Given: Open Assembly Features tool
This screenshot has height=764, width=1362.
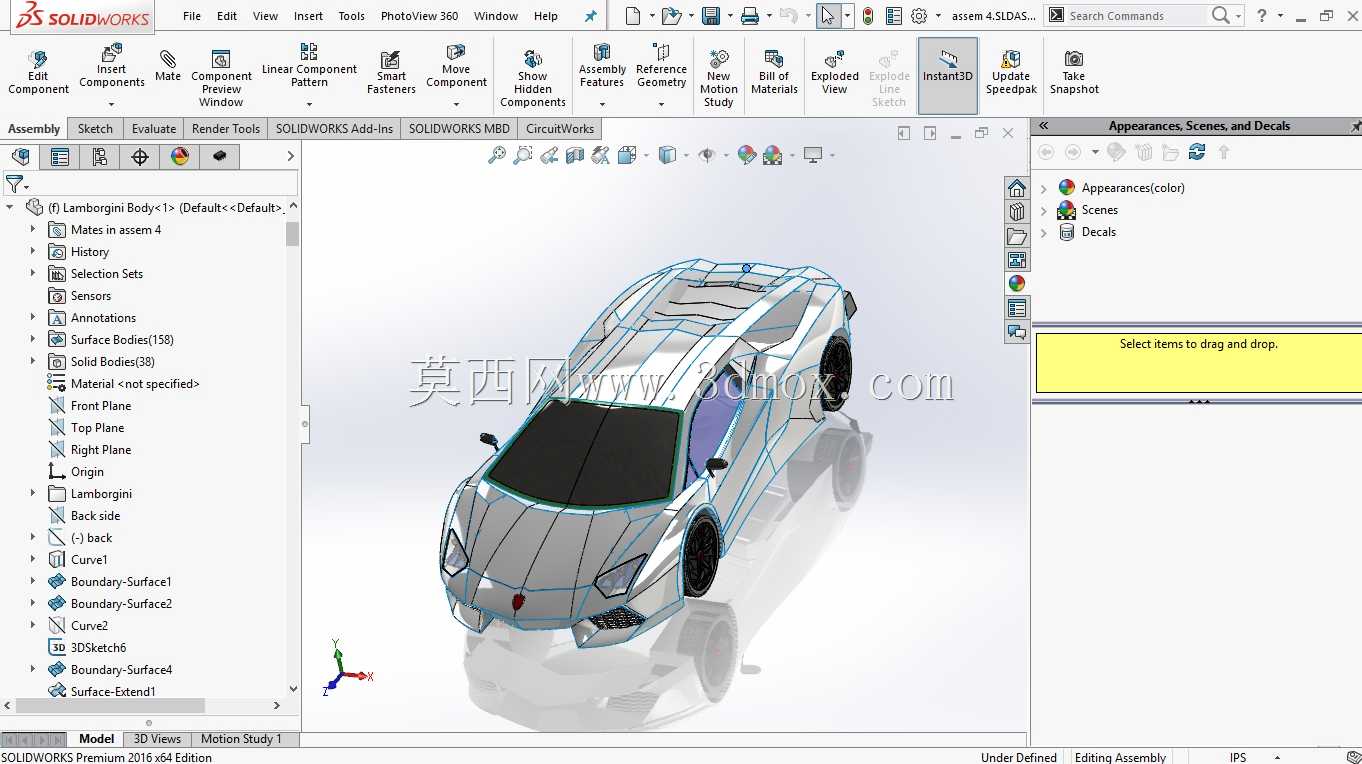Looking at the screenshot, I should coord(602,66).
